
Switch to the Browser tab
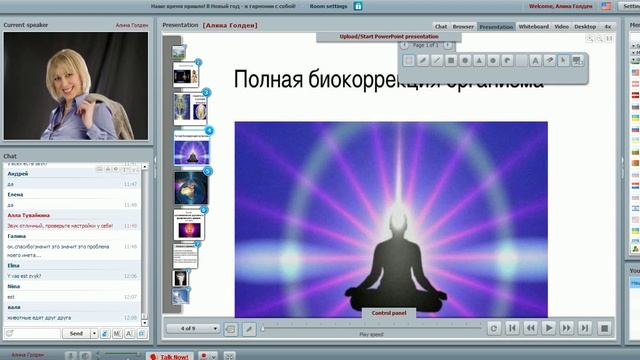(x=463, y=27)
